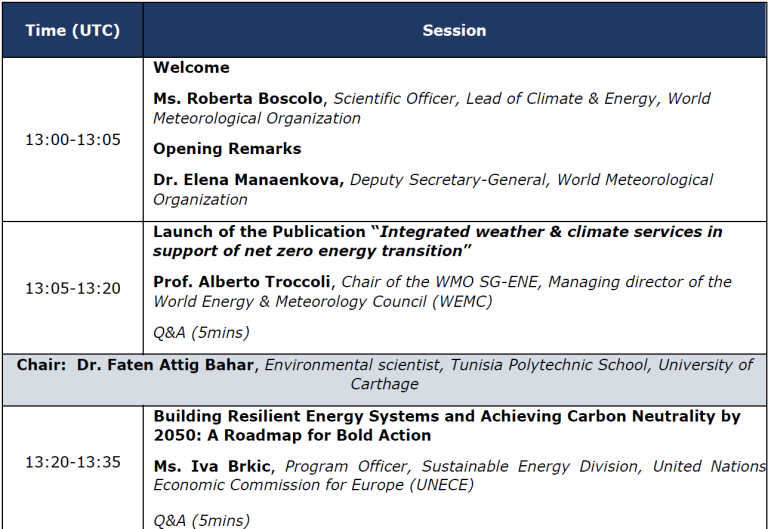Click Q&A (5mins) under Iva Brkic's session

[x=201, y=520]
